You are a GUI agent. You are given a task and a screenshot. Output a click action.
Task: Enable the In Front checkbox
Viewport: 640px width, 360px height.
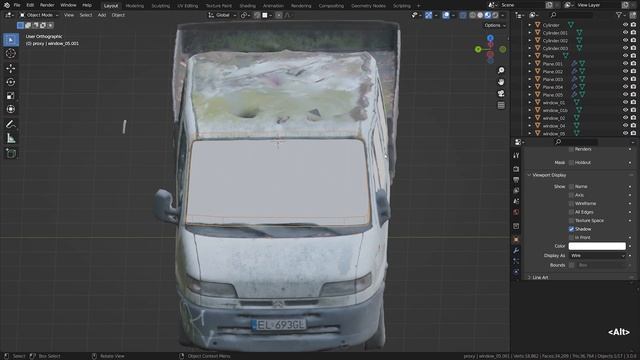(x=571, y=237)
